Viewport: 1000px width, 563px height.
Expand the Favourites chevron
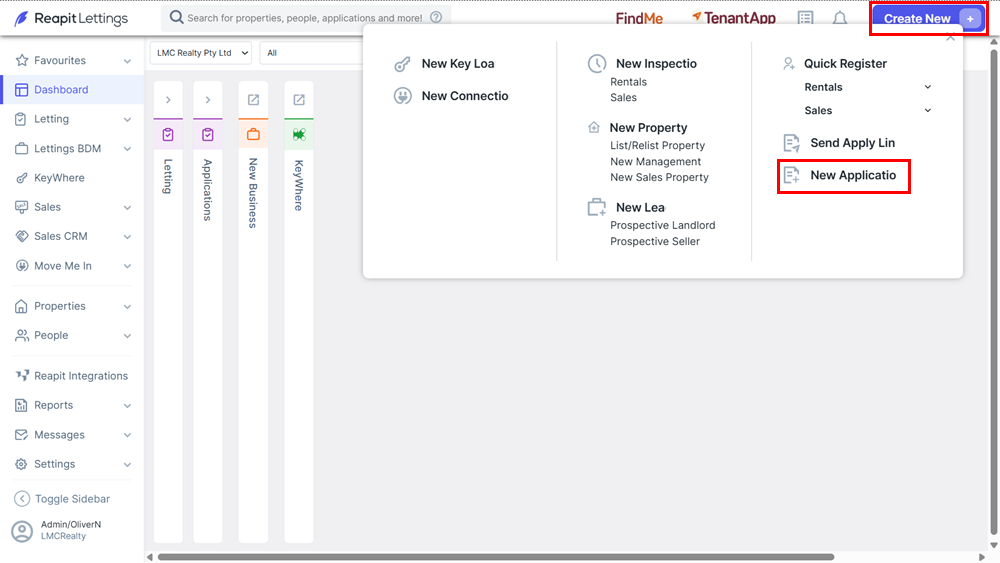127,61
